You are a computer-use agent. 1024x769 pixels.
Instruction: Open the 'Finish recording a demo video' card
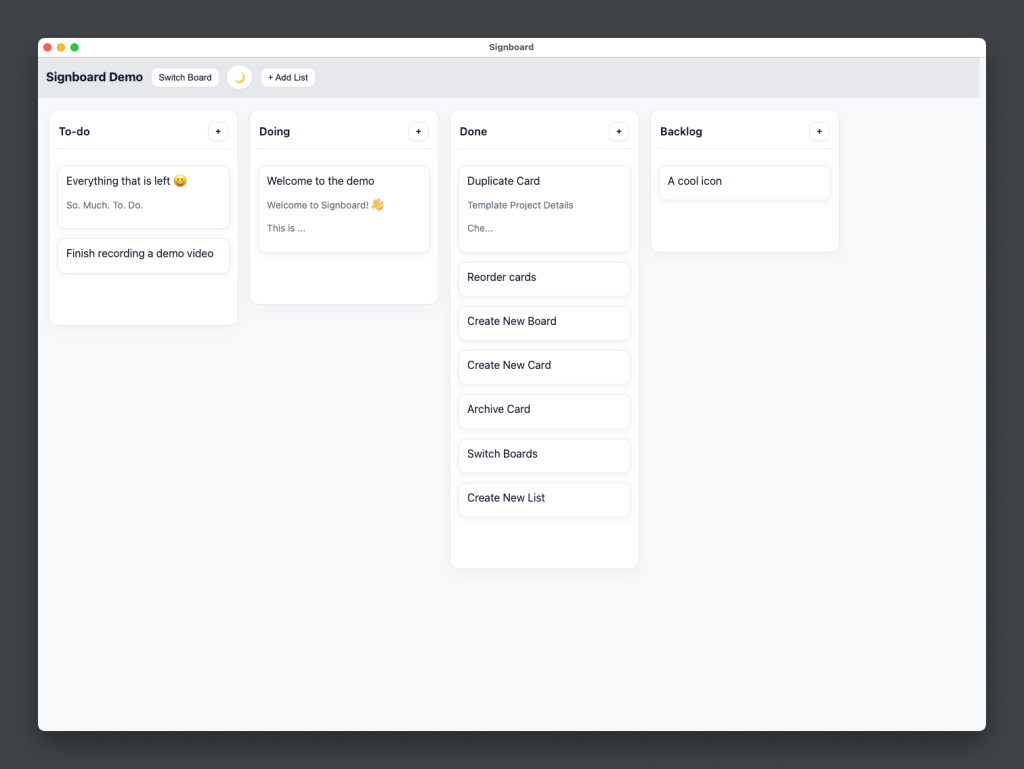pyautogui.click(x=143, y=255)
